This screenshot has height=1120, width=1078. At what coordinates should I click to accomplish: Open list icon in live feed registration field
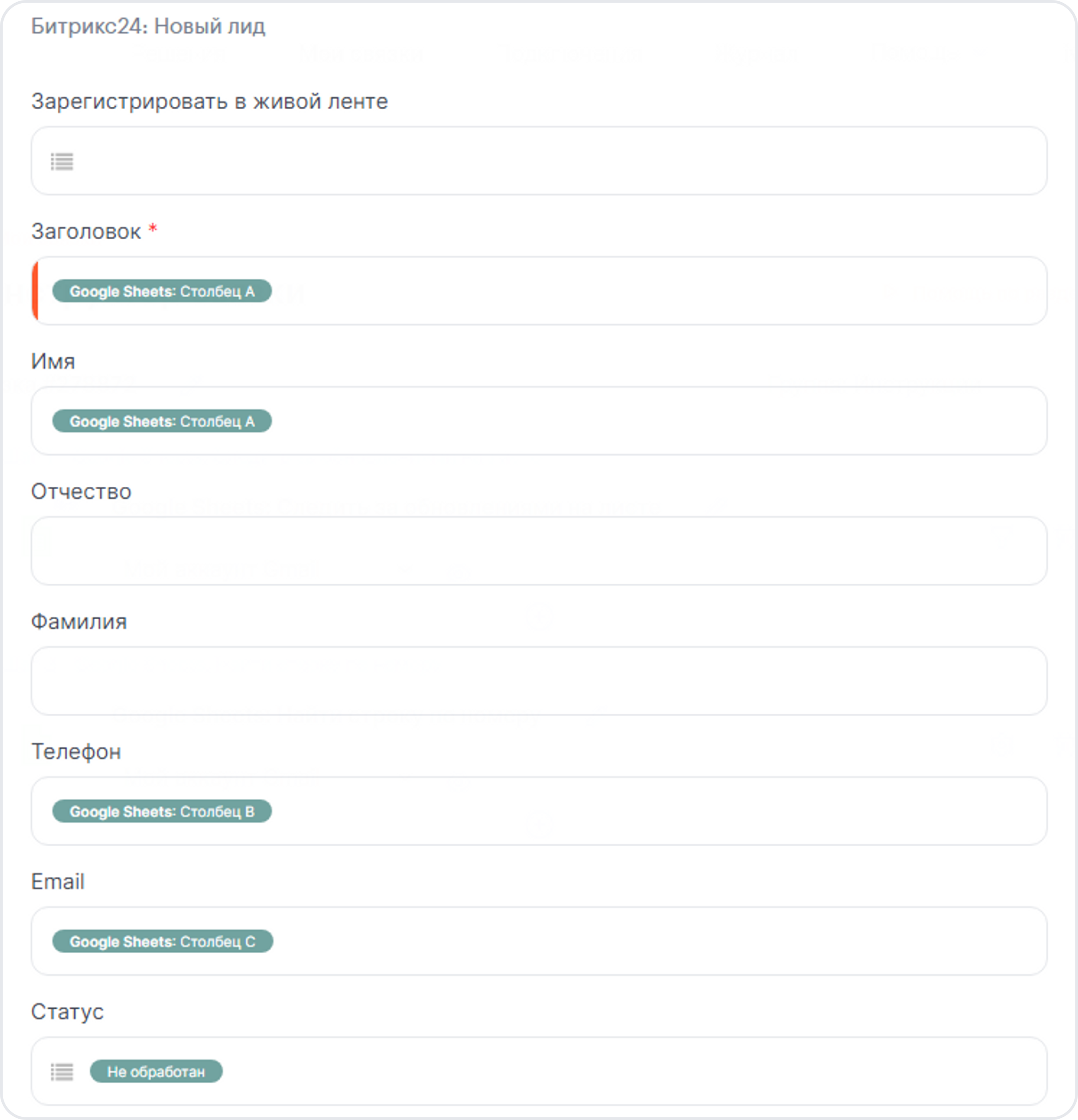pos(62,162)
